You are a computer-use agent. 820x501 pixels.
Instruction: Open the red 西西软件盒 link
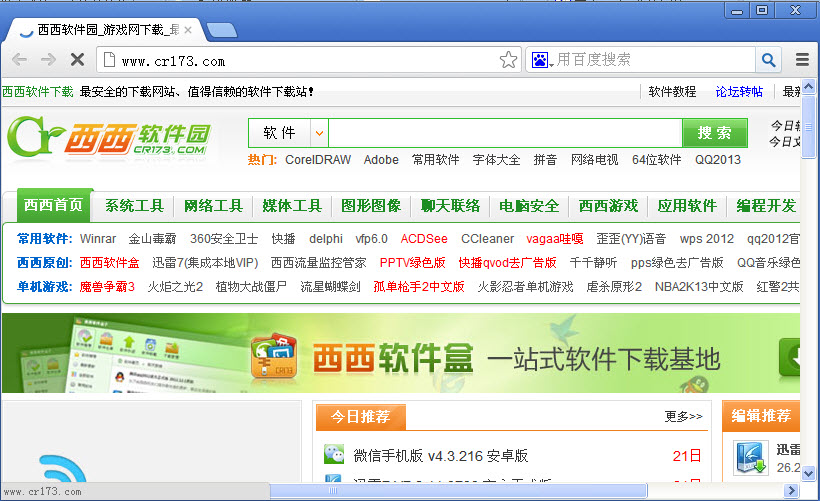[109, 263]
